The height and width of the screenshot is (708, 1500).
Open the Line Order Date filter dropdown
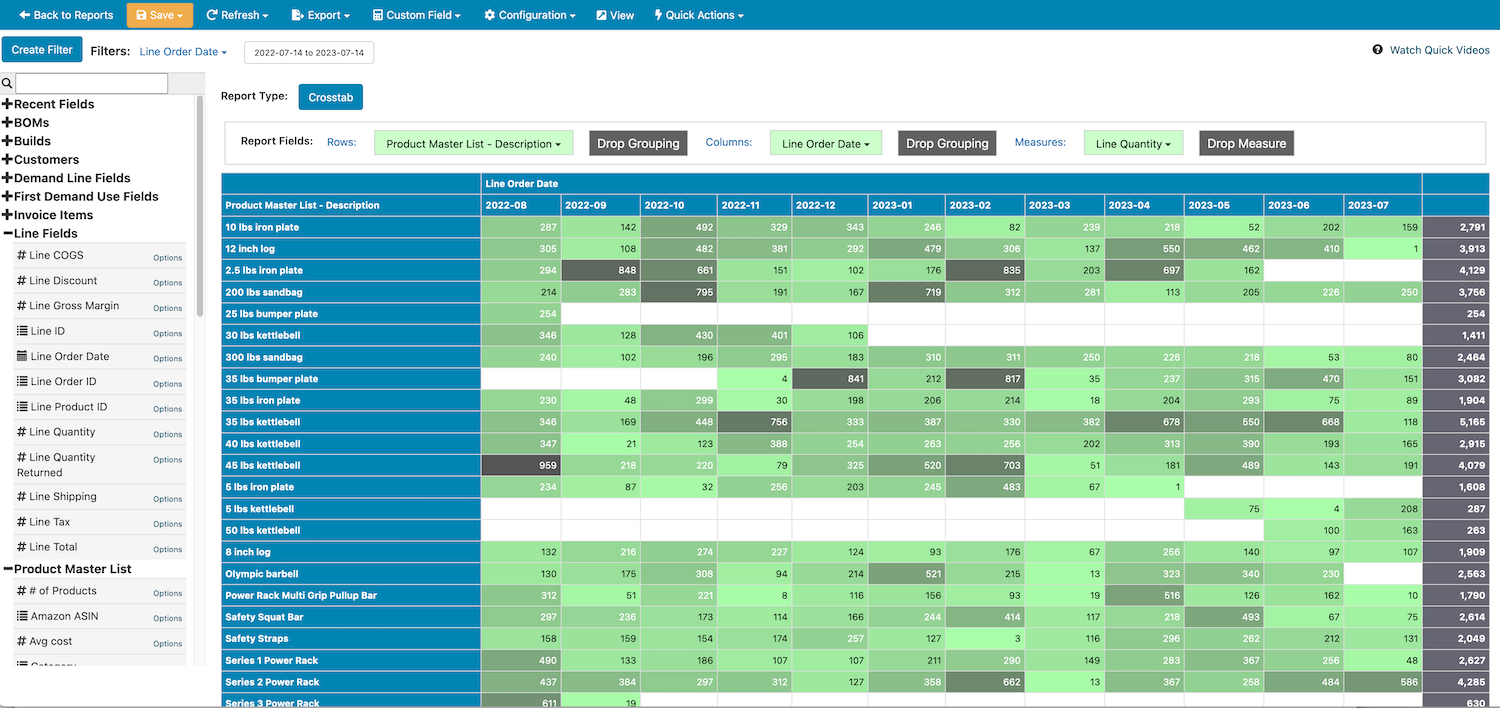[x=183, y=52]
